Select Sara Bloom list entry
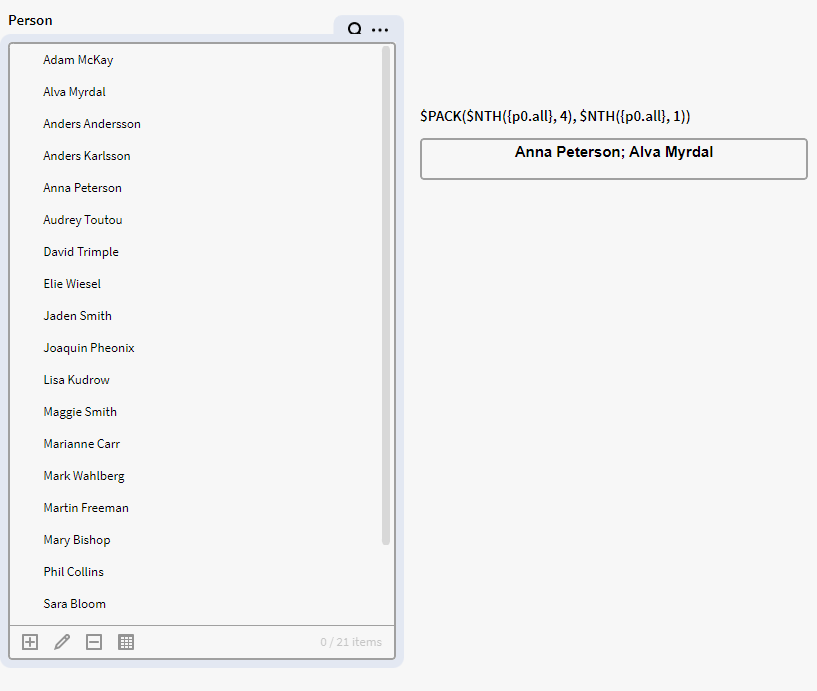The image size is (817, 691). click(x=74, y=604)
